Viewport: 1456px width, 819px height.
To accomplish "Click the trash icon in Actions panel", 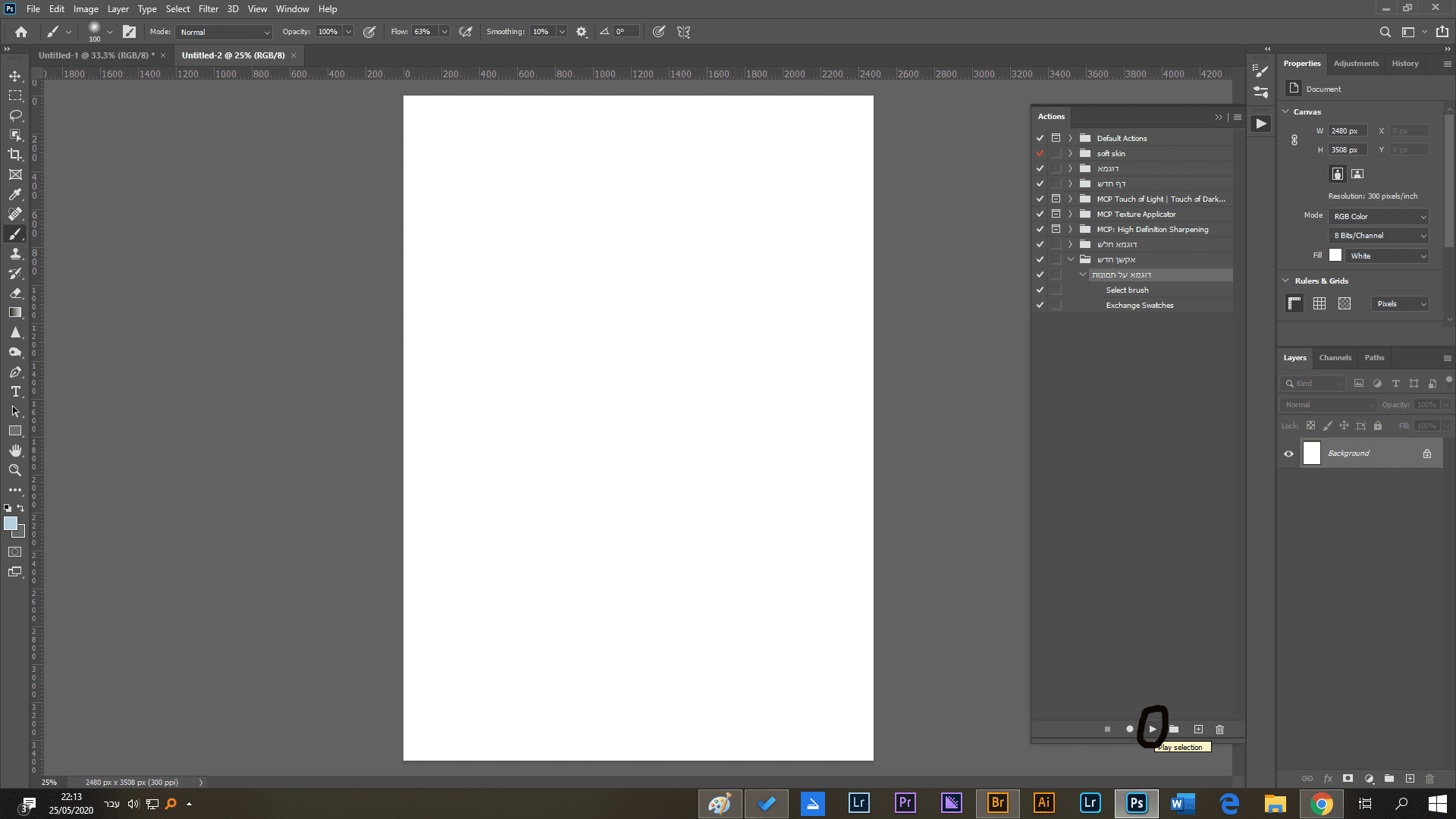I will pos(1219,730).
